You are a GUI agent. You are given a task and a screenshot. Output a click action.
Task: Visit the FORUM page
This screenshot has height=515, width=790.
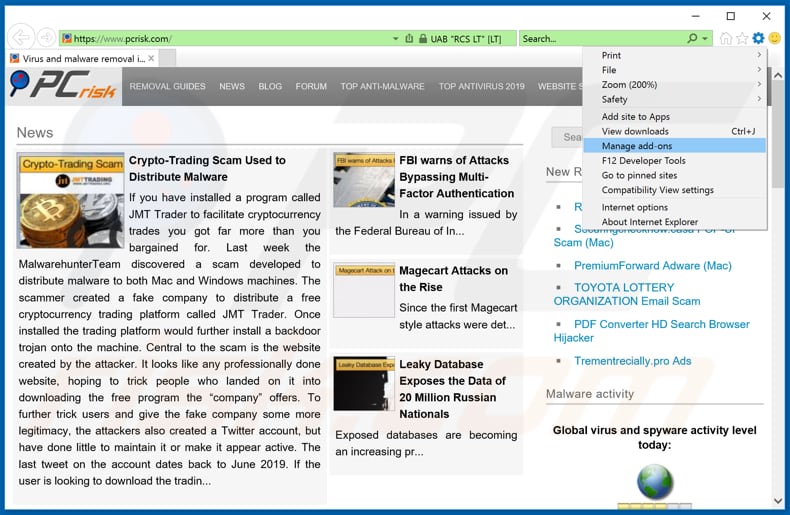pyautogui.click(x=311, y=86)
